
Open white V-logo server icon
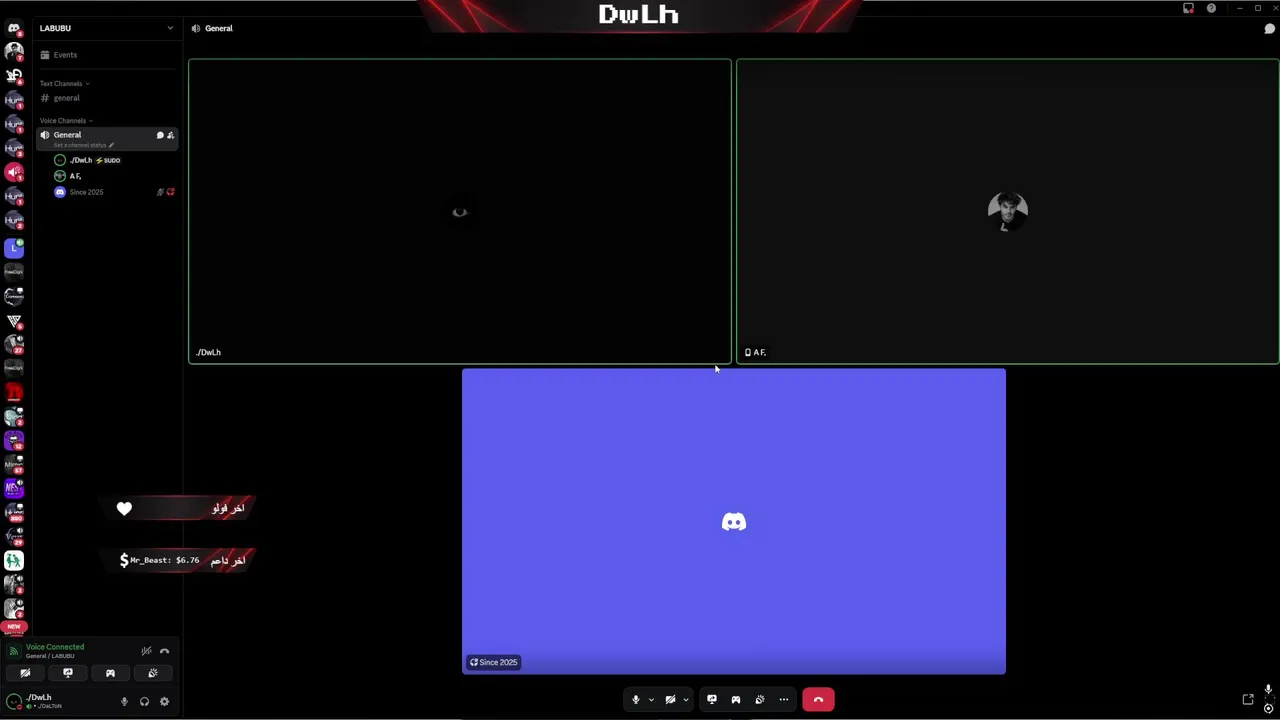(14, 321)
